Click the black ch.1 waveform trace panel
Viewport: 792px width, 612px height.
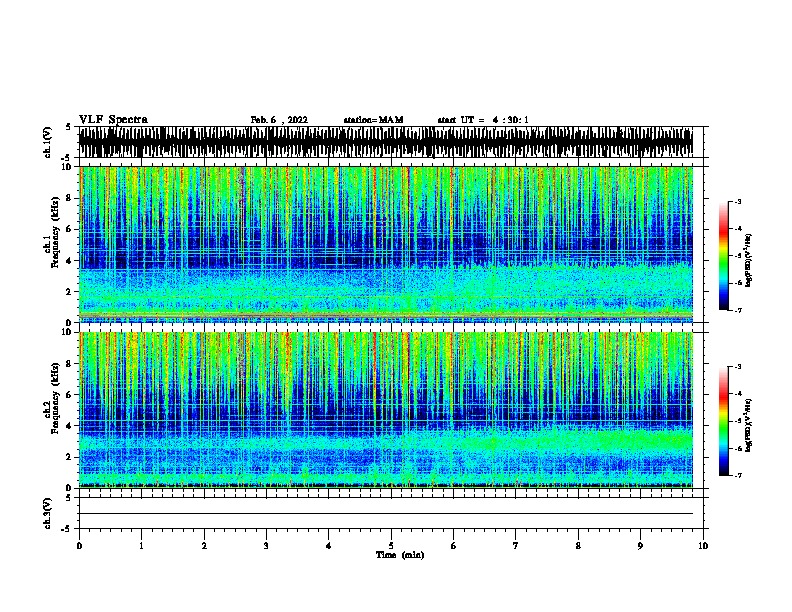pos(386,142)
